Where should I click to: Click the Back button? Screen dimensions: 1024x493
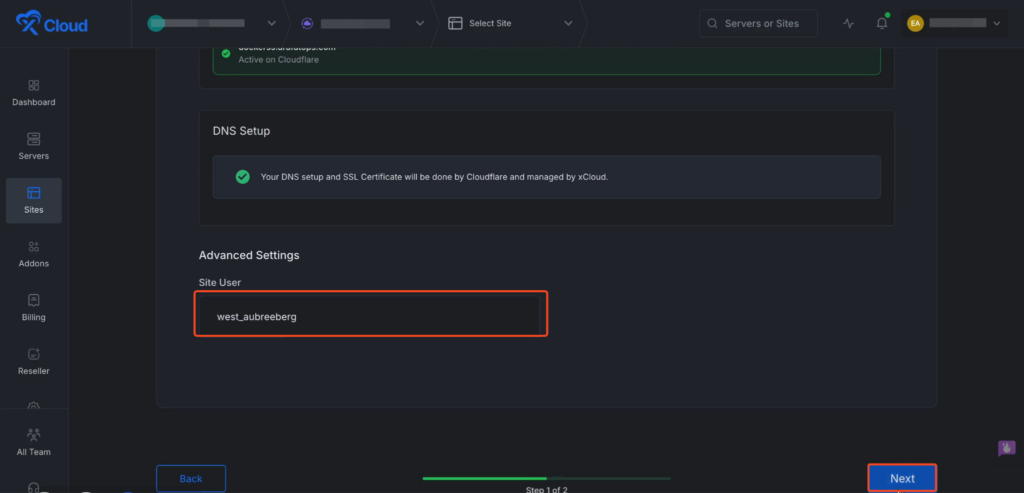coord(190,478)
